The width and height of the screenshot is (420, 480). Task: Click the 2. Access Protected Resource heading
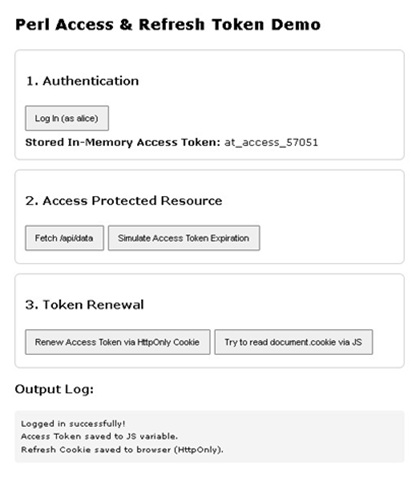coord(124,201)
